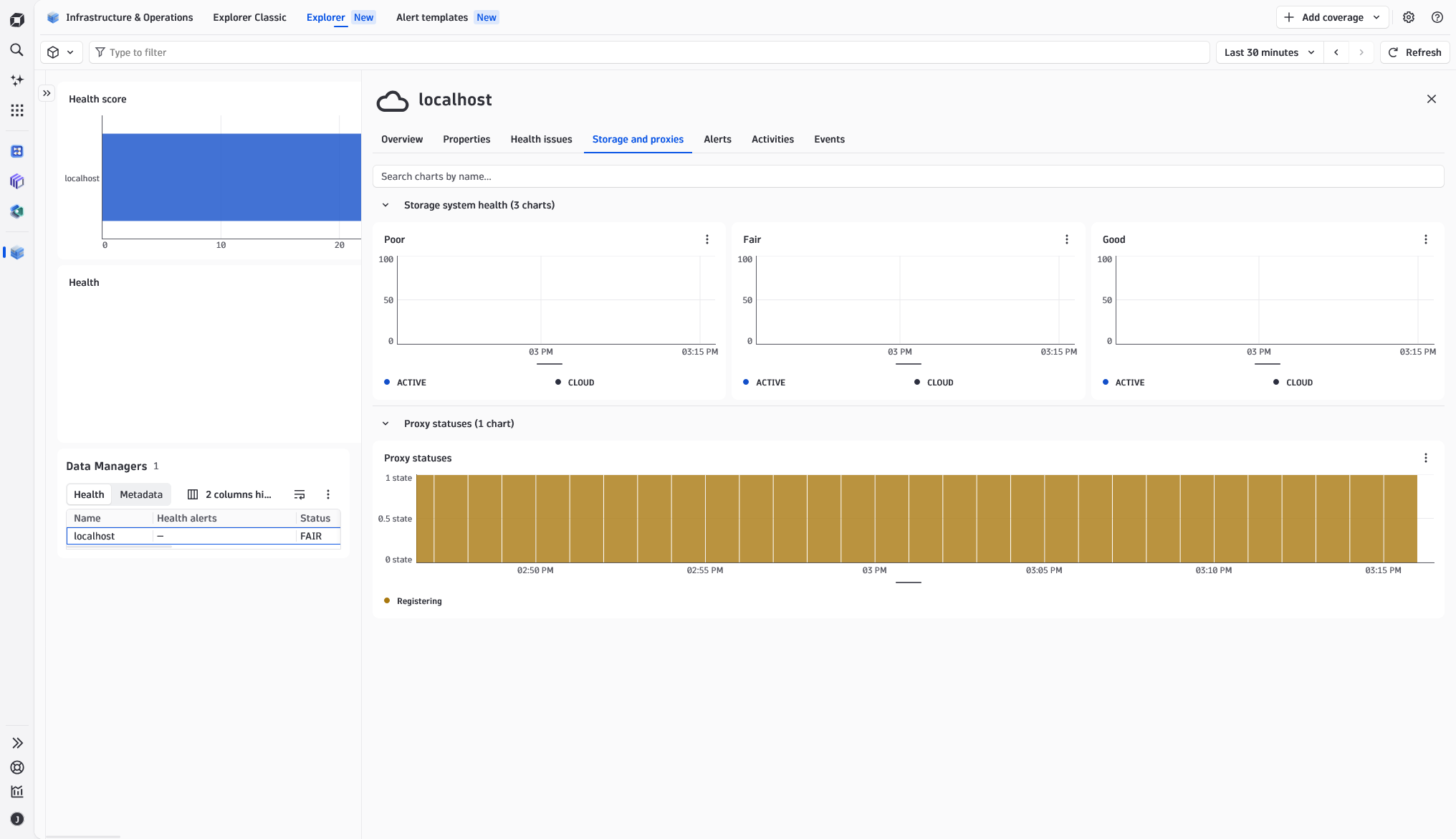Open the help question mark icon
This screenshot has width=1456, height=839.
click(1437, 17)
